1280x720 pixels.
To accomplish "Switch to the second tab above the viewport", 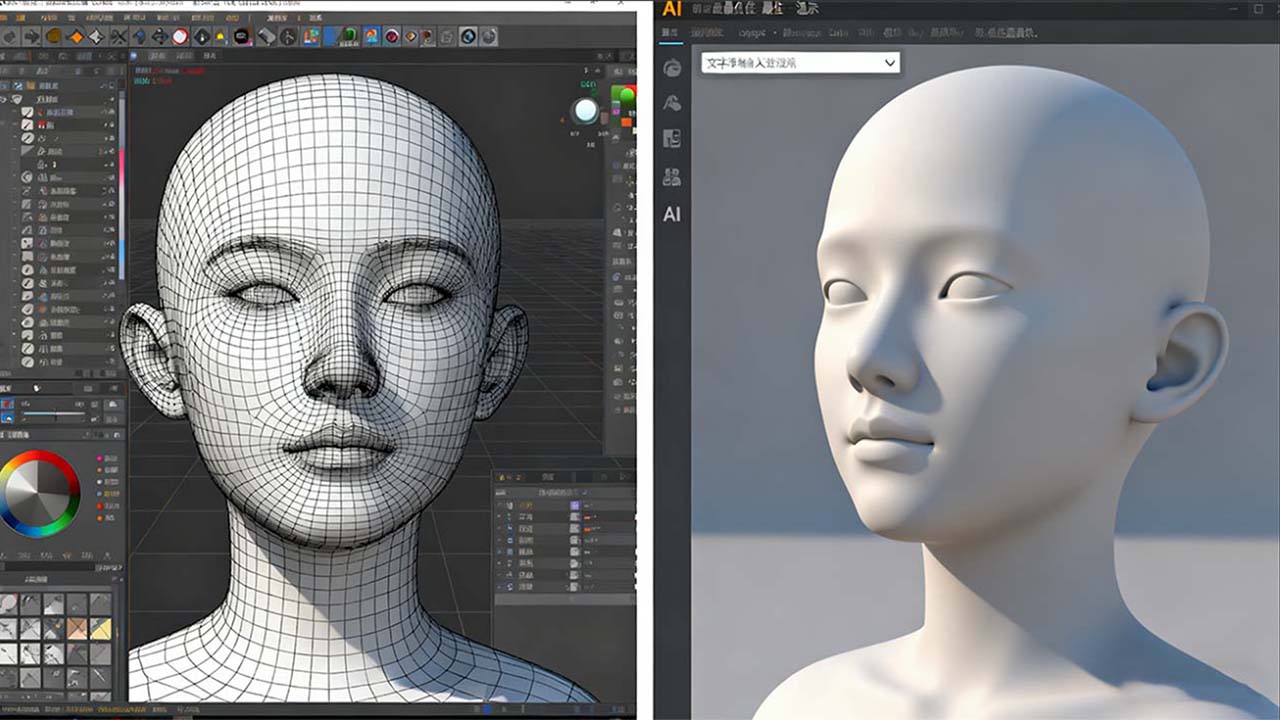I will (x=183, y=55).
